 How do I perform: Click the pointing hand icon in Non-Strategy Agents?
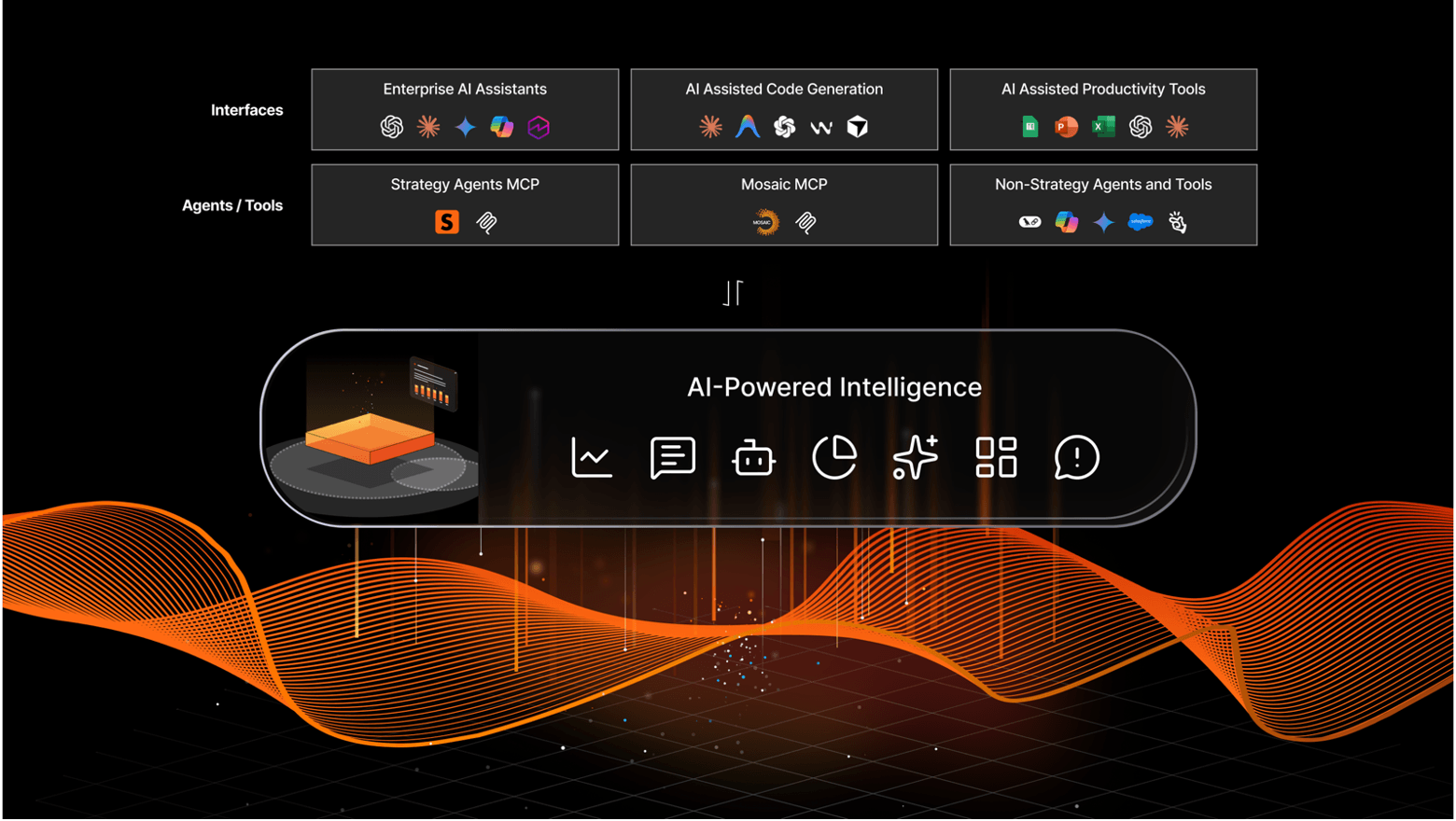click(1178, 222)
